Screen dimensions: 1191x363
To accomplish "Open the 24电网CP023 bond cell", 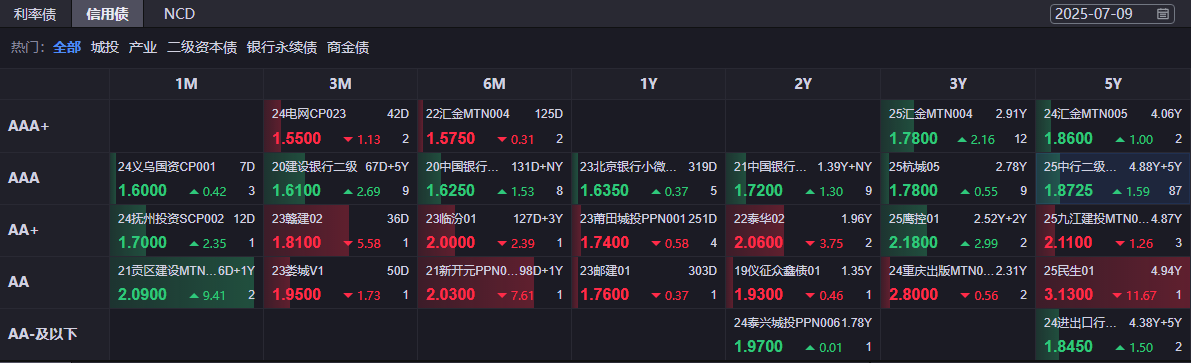I will [340, 126].
